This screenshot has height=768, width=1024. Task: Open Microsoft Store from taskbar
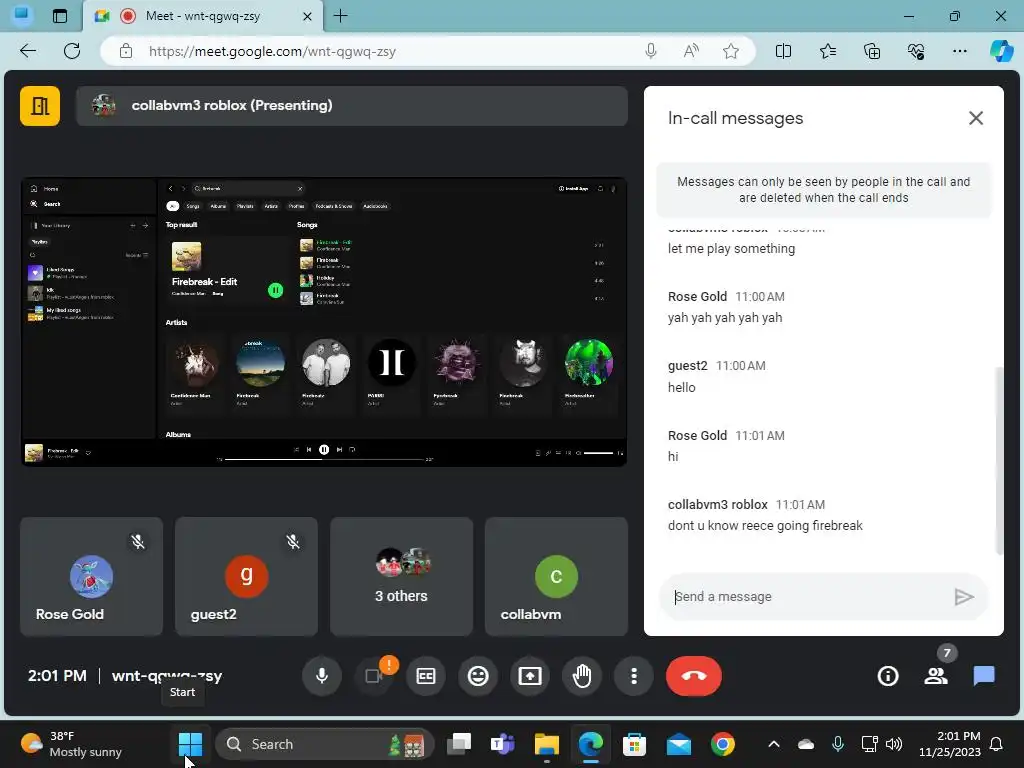[x=634, y=744]
